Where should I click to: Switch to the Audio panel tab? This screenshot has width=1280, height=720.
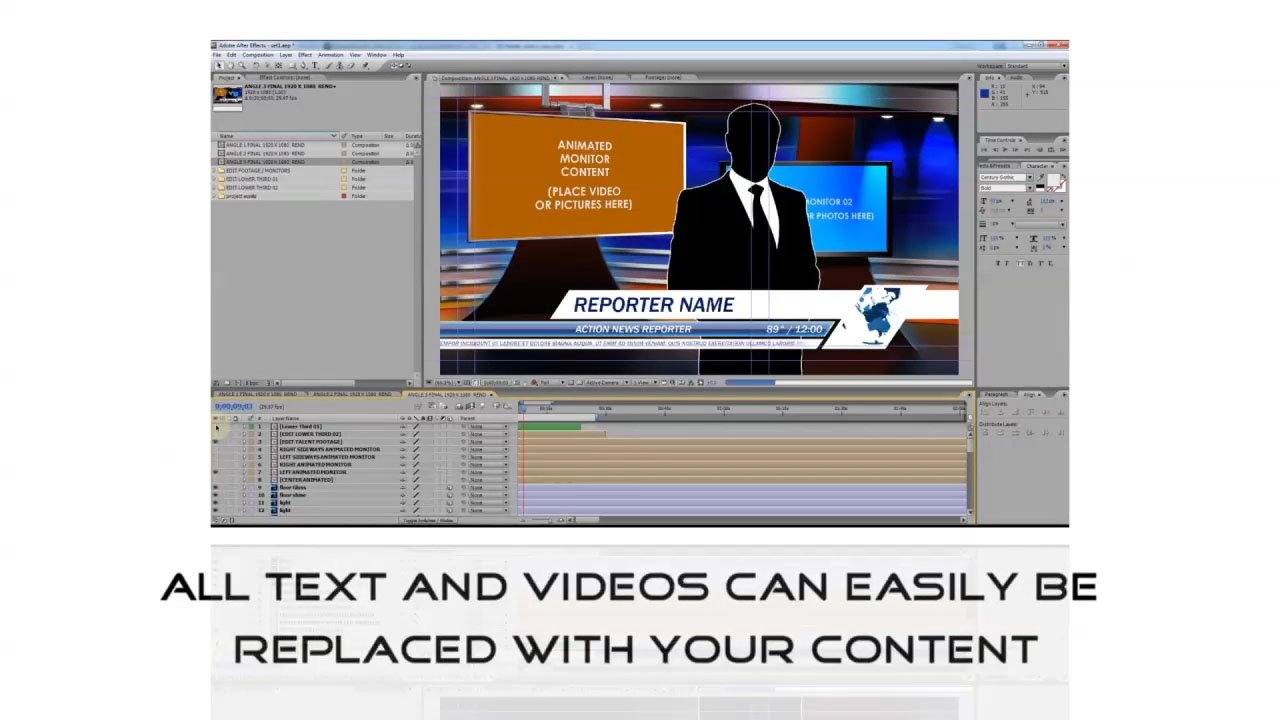tap(1017, 78)
